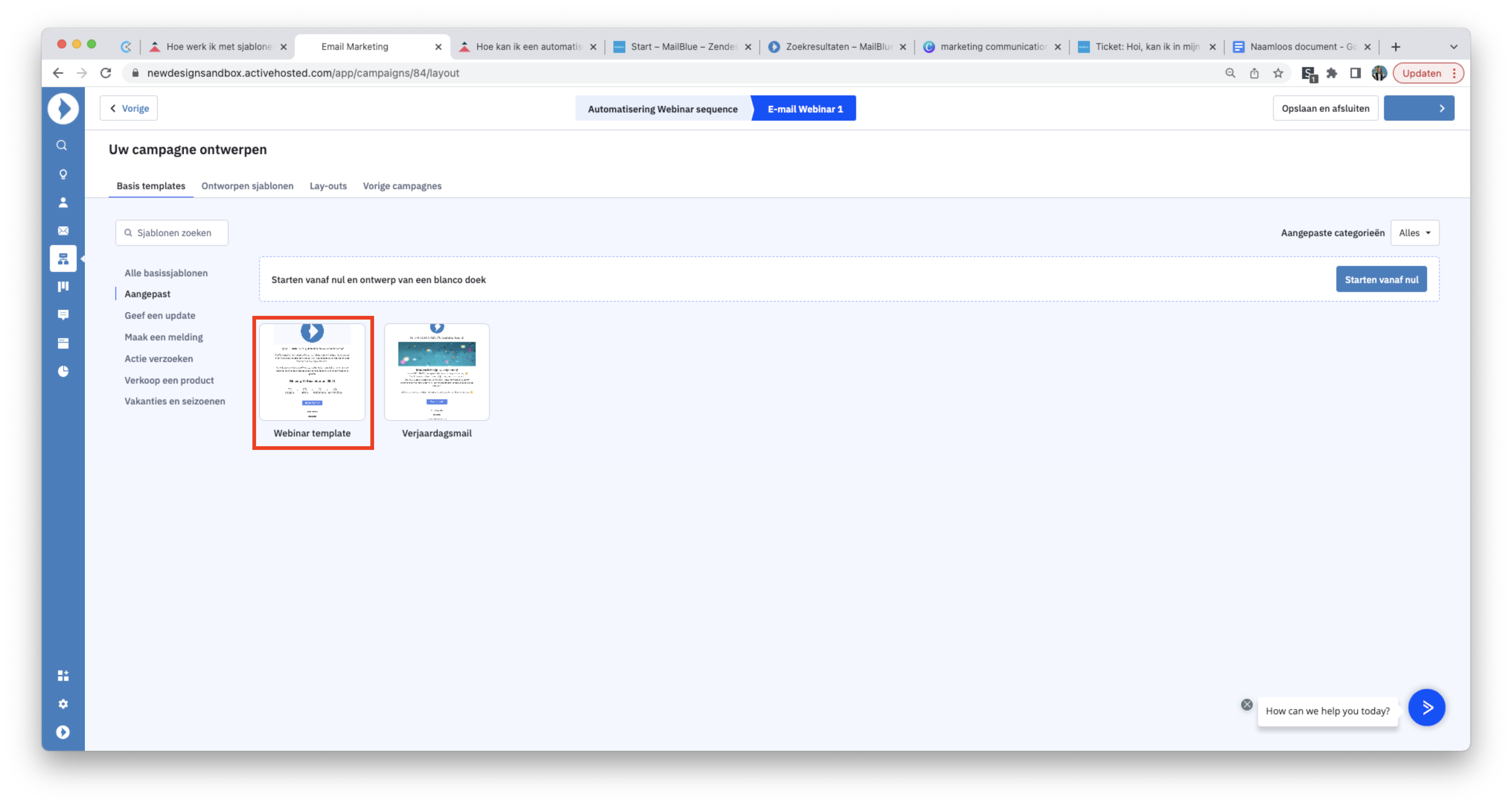This screenshot has height=806, width=1512.
Task: Reload the page in Chrome
Action: [106, 73]
